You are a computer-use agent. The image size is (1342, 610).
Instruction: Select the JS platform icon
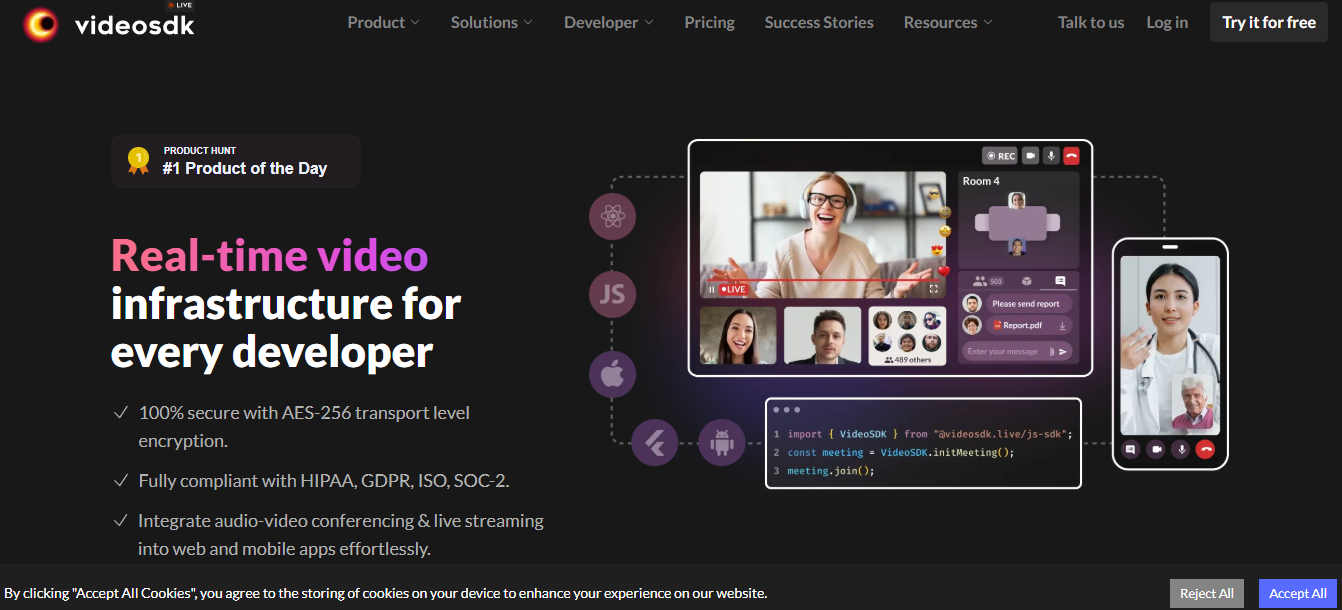[x=612, y=294]
